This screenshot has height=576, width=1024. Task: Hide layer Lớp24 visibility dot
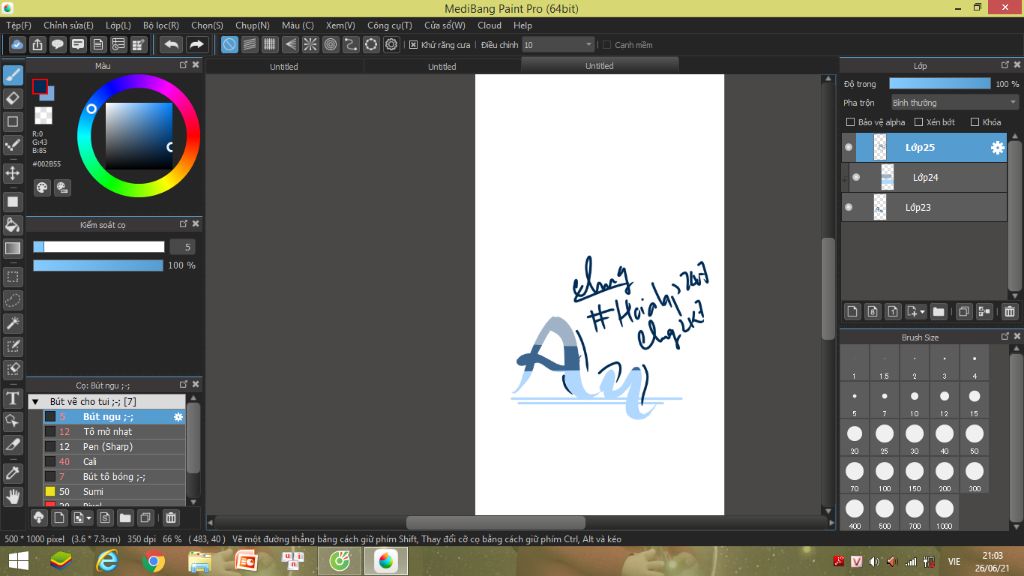coord(856,178)
